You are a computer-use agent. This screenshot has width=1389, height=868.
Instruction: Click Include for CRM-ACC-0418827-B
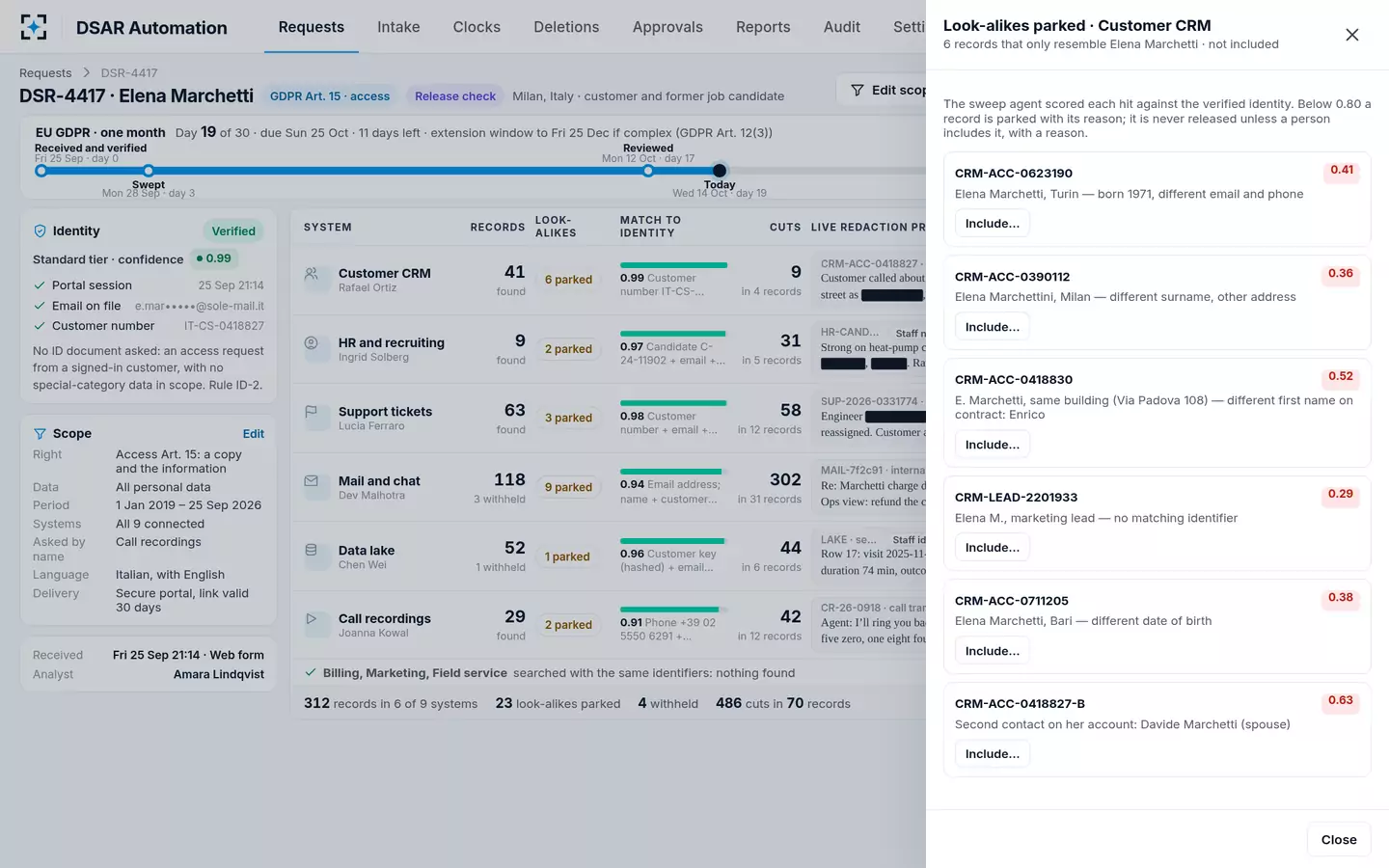pos(993,754)
